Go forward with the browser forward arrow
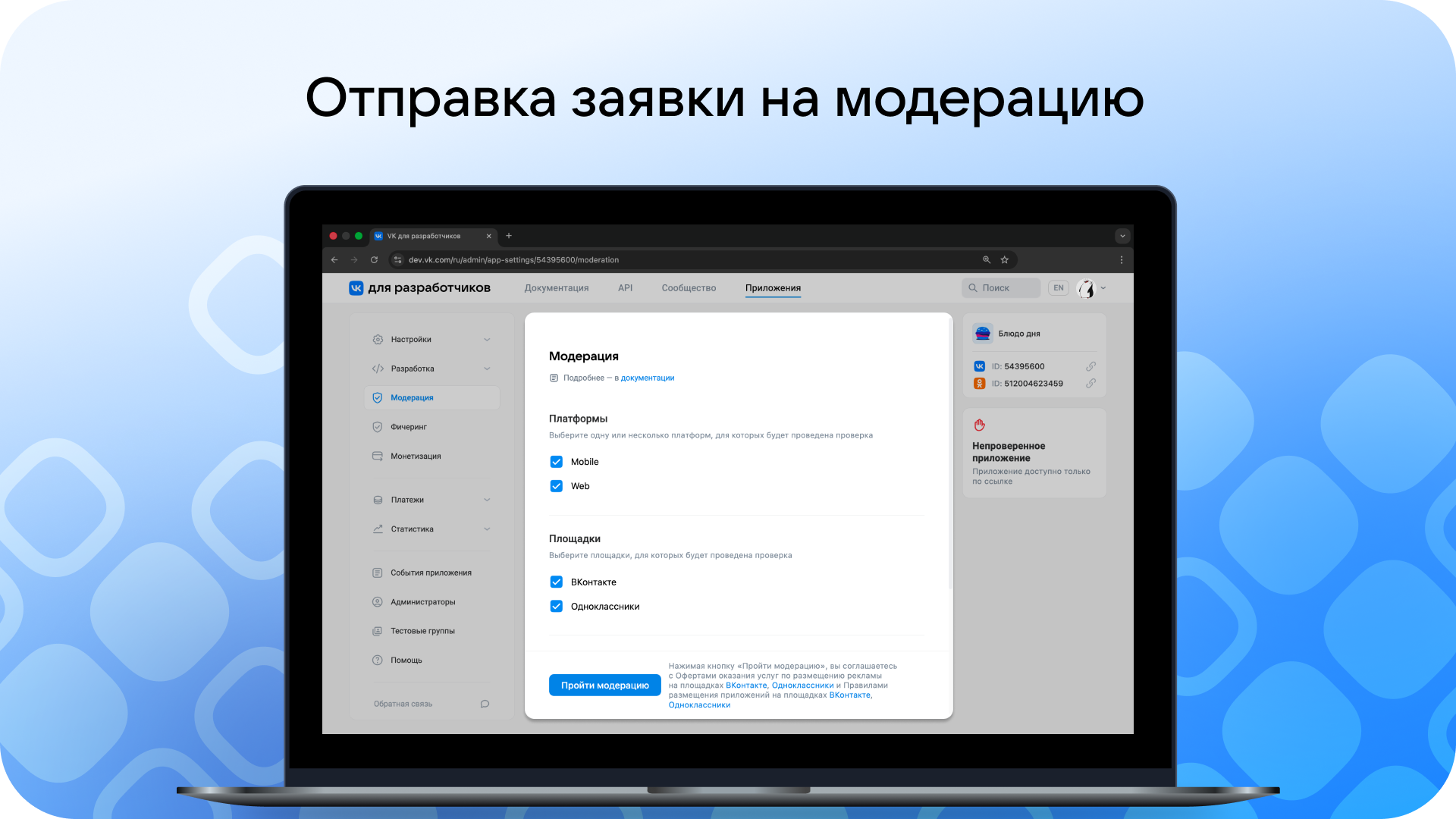 354,260
